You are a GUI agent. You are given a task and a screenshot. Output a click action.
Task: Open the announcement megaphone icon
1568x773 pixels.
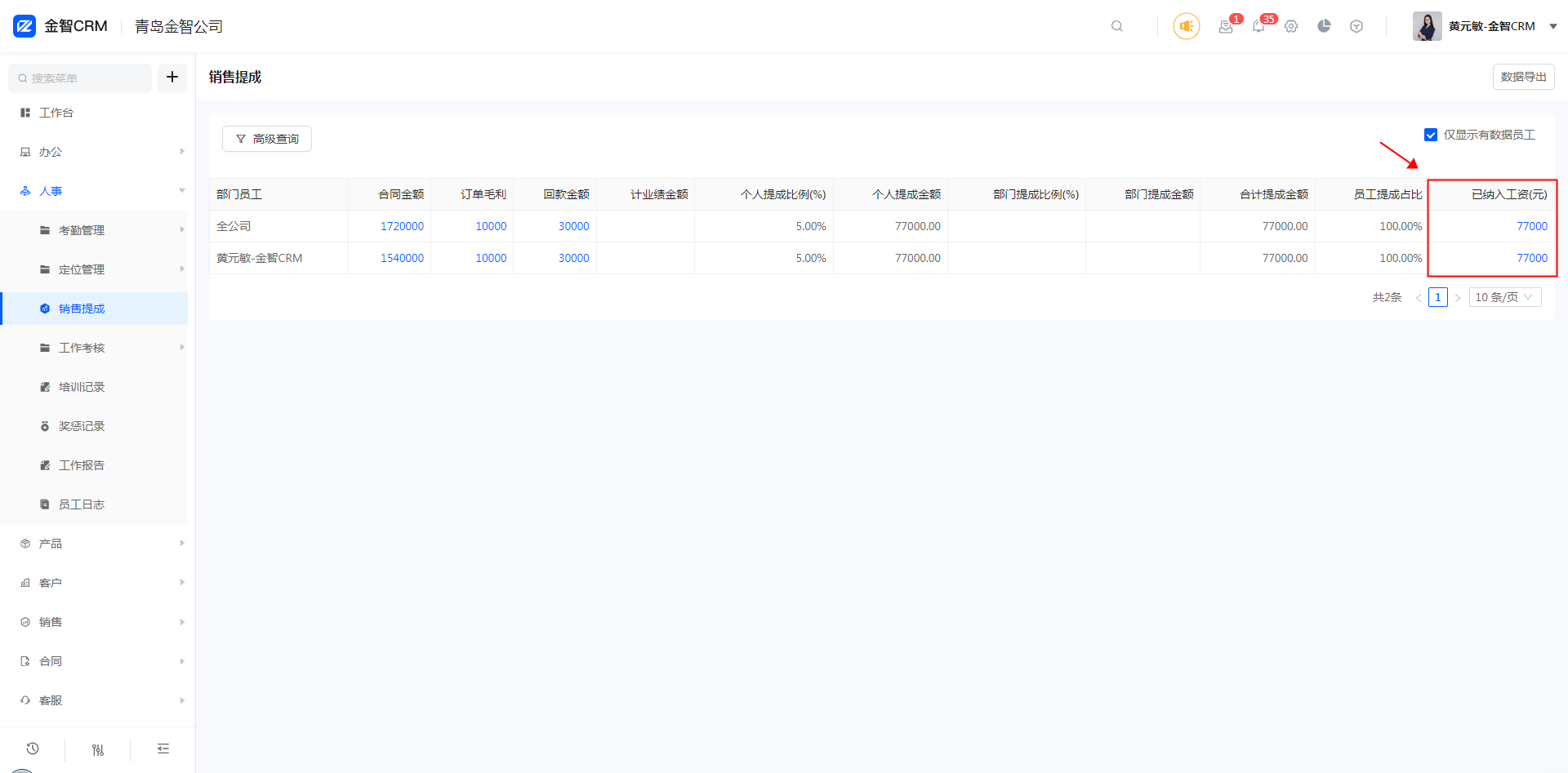pos(1186,26)
